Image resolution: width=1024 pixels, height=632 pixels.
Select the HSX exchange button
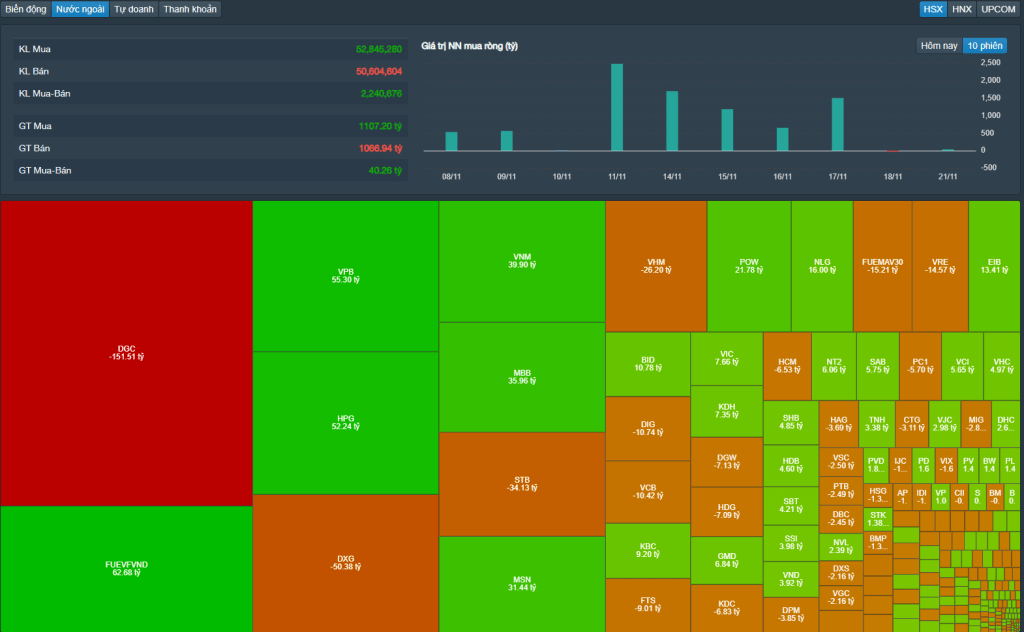pos(933,9)
